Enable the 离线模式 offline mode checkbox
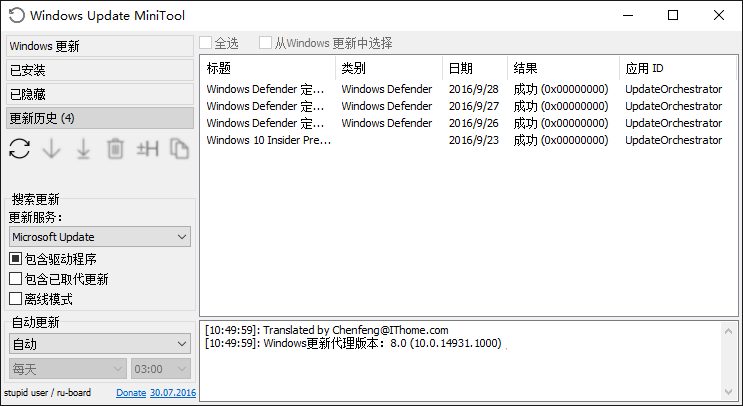 pos(16,298)
